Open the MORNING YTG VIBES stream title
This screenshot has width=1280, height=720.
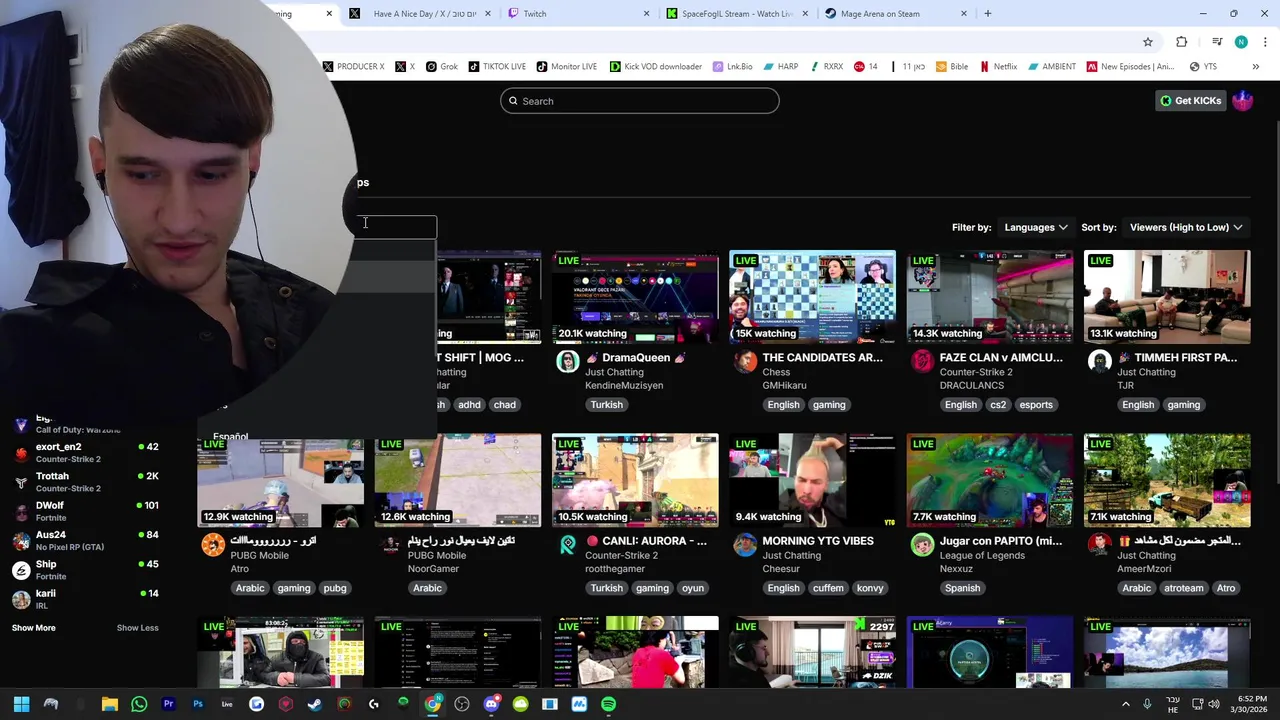[818, 541]
